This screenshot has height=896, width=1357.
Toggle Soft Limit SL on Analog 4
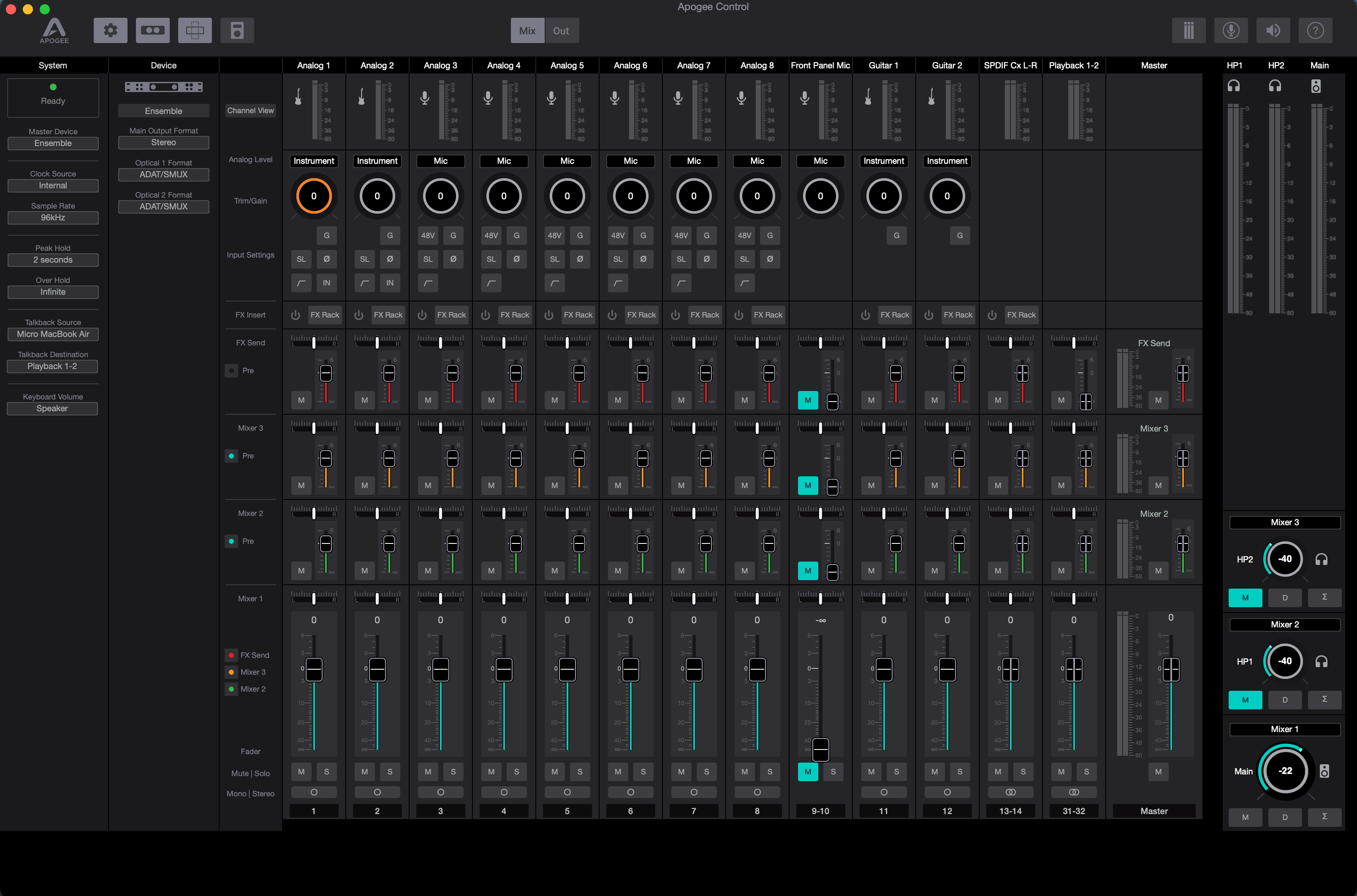click(x=491, y=259)
